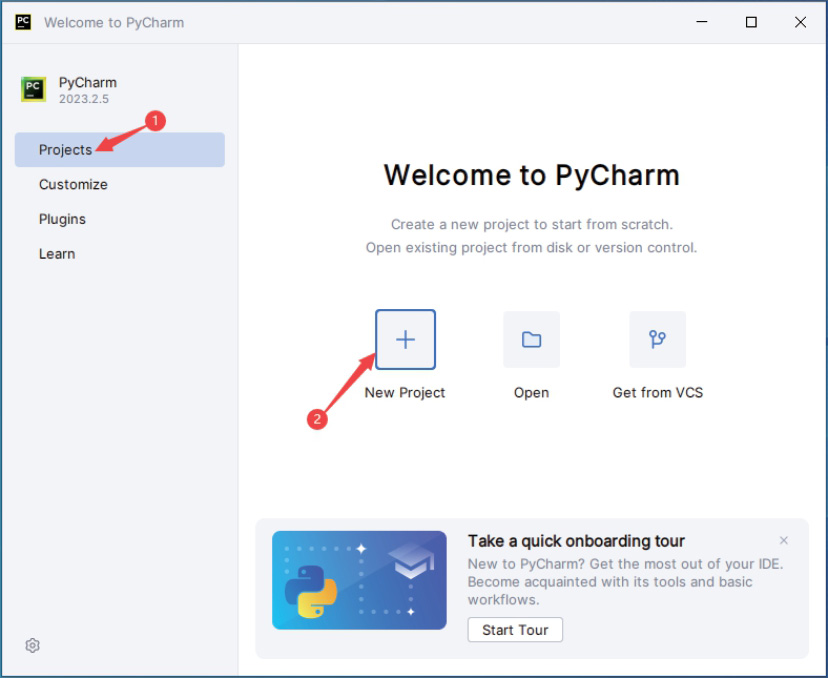Click the Get from VCS label
The height and width of the screenshot is (678, 828).
tap(657, 392)
